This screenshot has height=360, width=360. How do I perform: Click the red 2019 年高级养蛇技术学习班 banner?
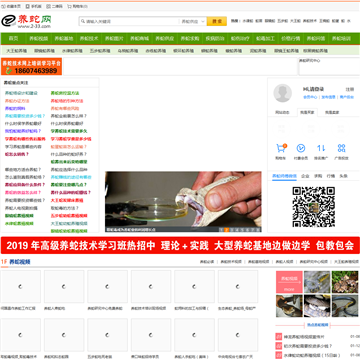[180, 246]
